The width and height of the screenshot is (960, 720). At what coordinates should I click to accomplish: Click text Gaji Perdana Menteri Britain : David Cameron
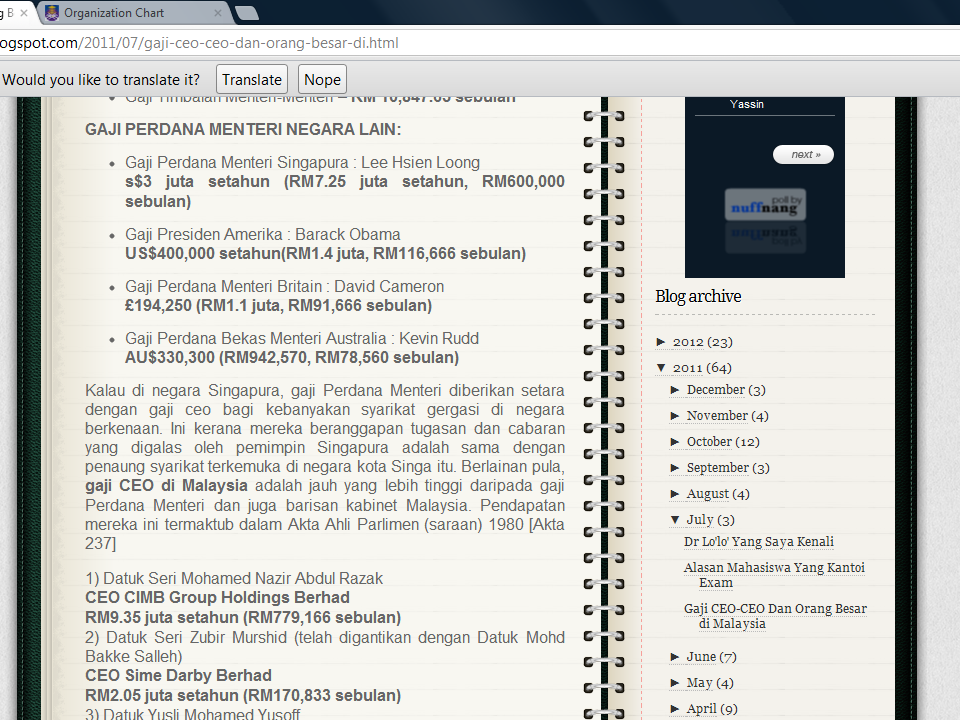pyautogui.click(x=285, y=287)
